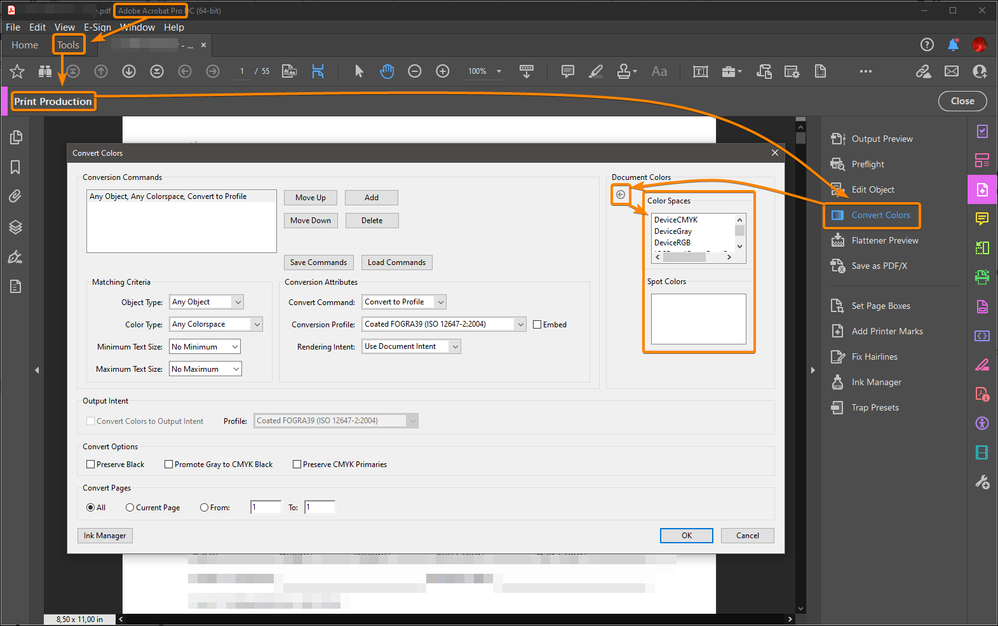Toggle the Embed profile checkbox
Viewport: 998px width, 626px height.
(x=537, y=325)
